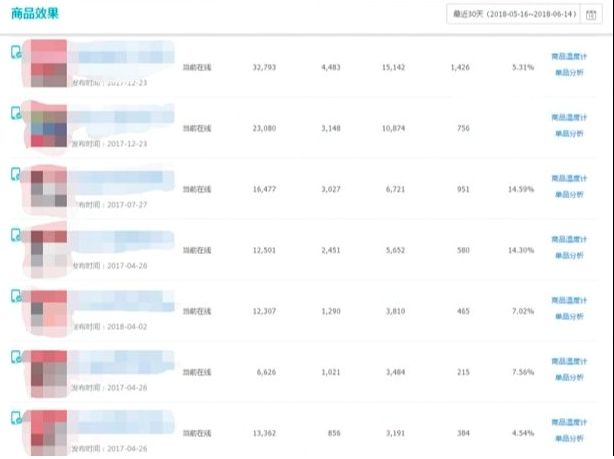Click the mobile device icon in the 16,477 row
The width and height of the screenshot is (614, 459).
pyautogui.click(x=16, y=174)
